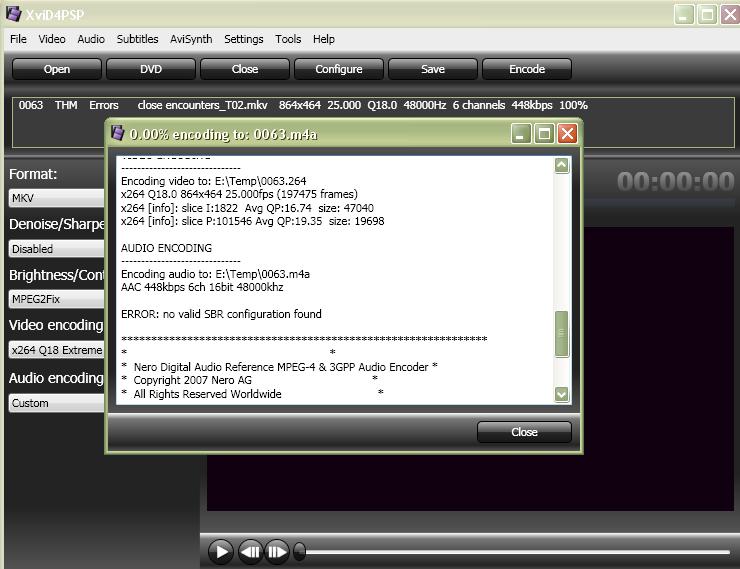
Task: Click the encoding dialog's title bar icon
Action: click(118, 133)
